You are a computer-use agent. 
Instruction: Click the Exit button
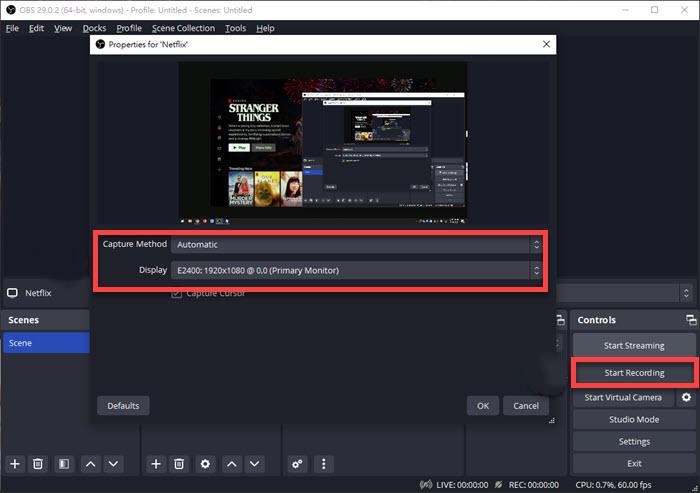pos(634,463)
